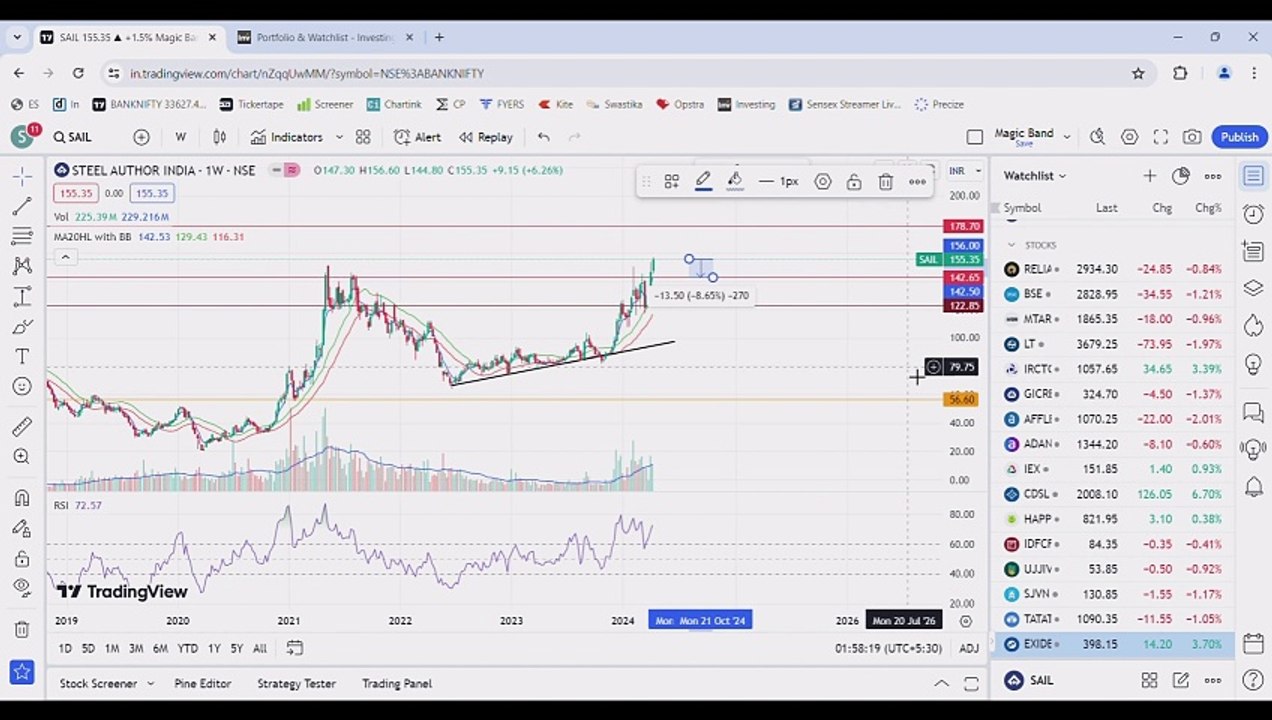Screen dimensions: 1272x720
Task: Add a symbol to the Watchlist
Action: coord(1149,176)
